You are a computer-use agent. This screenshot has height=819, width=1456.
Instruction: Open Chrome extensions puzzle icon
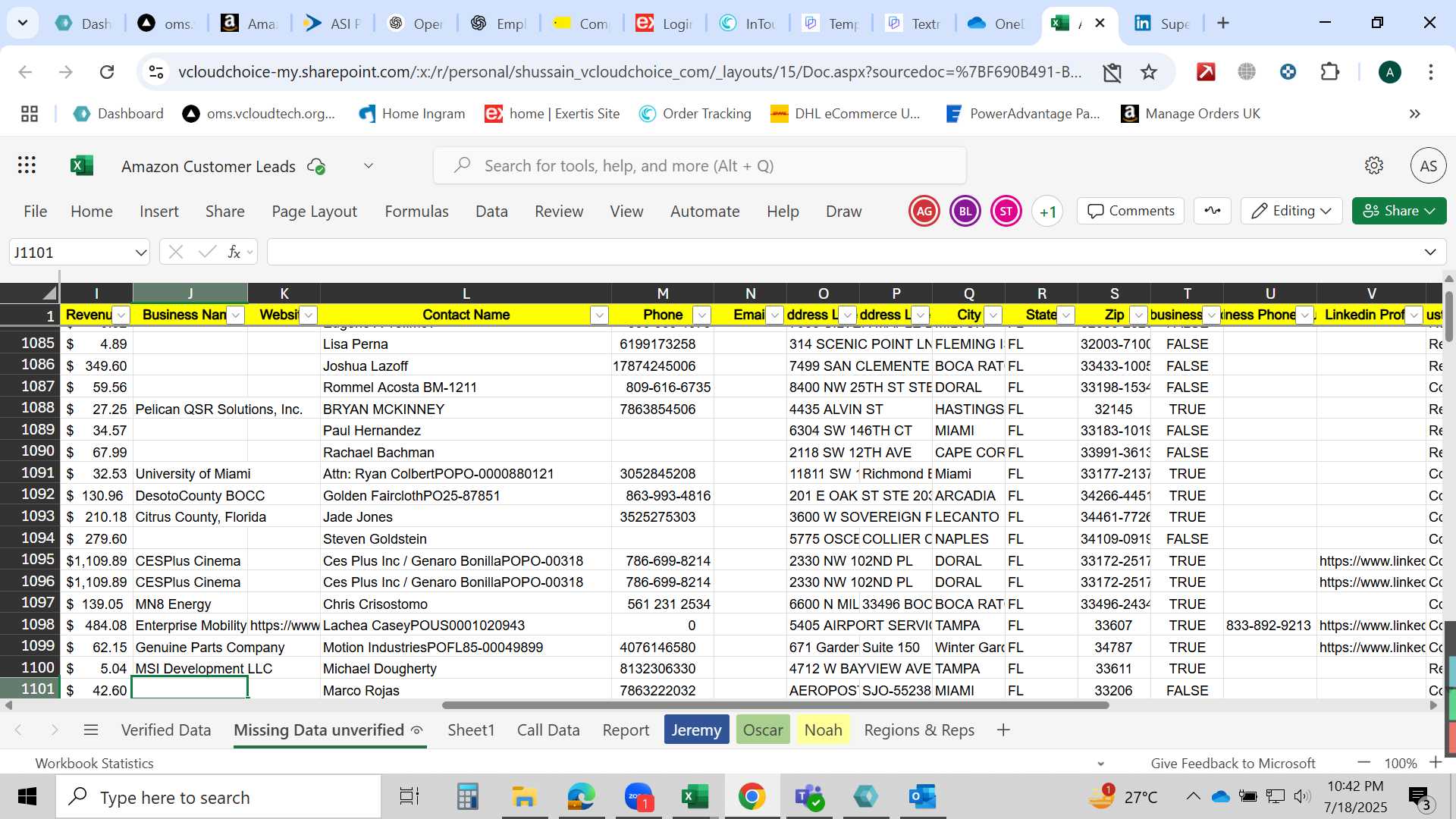1329,72
